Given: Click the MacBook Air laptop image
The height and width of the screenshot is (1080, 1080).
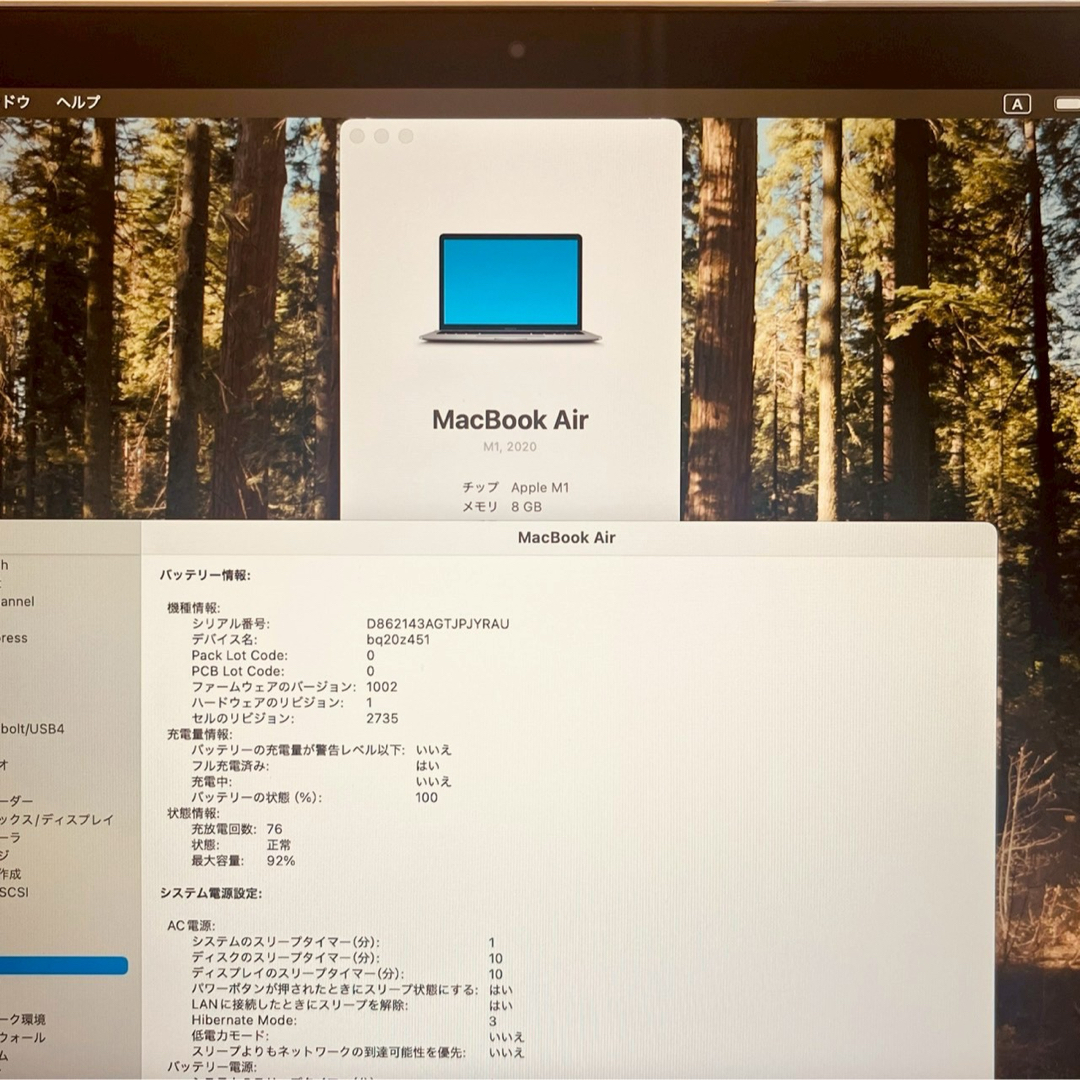Looking at the screenshot, I should [x=510, y=288].
